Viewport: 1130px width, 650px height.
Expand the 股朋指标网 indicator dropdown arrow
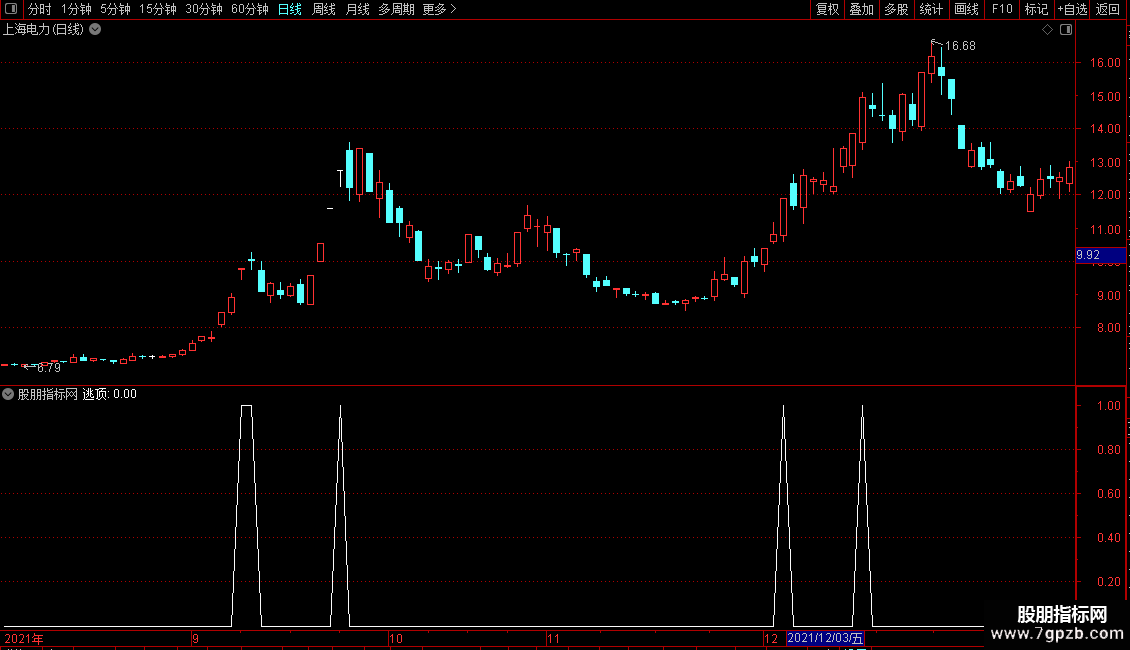pos(8,394)
